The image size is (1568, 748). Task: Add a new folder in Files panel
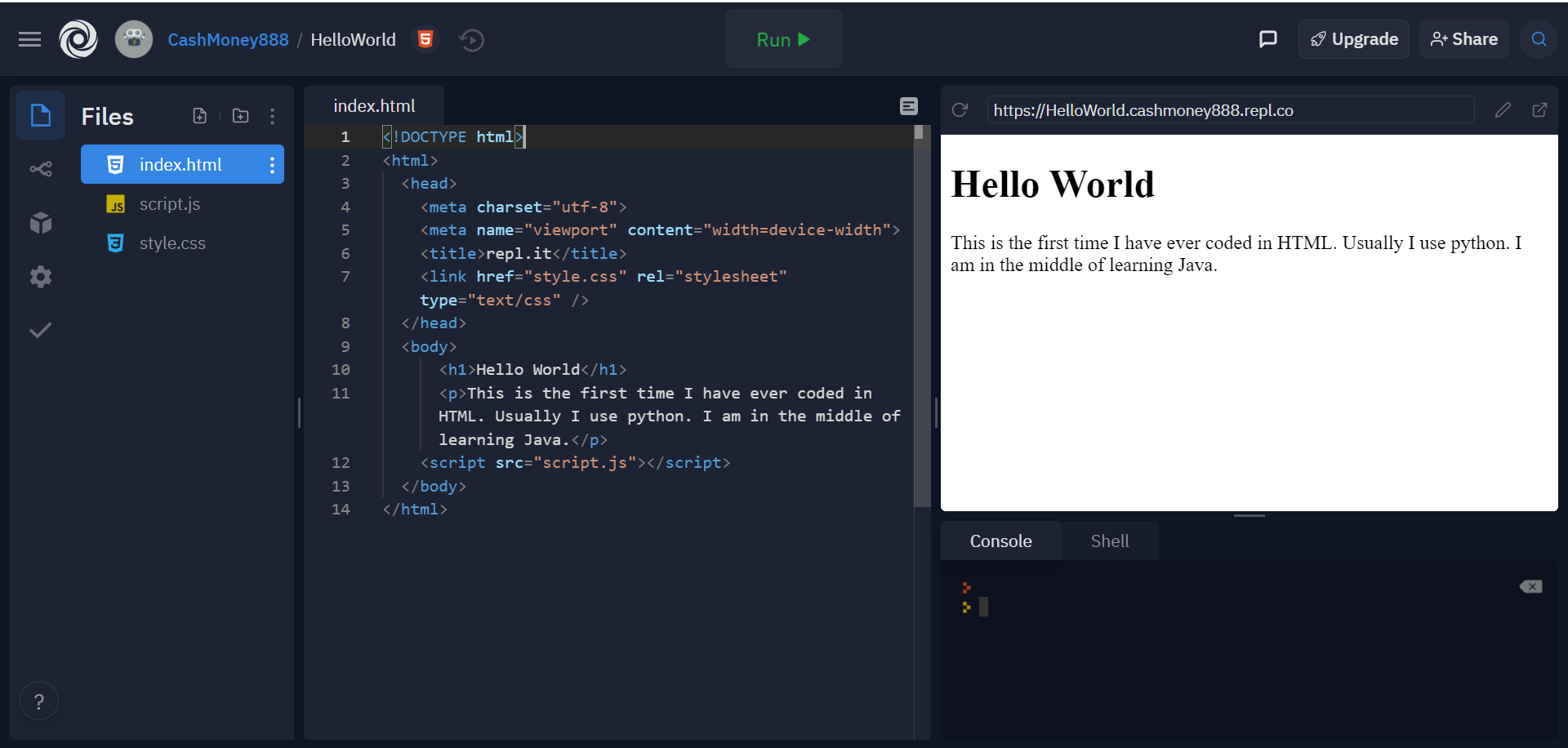[x=240, y=116]
